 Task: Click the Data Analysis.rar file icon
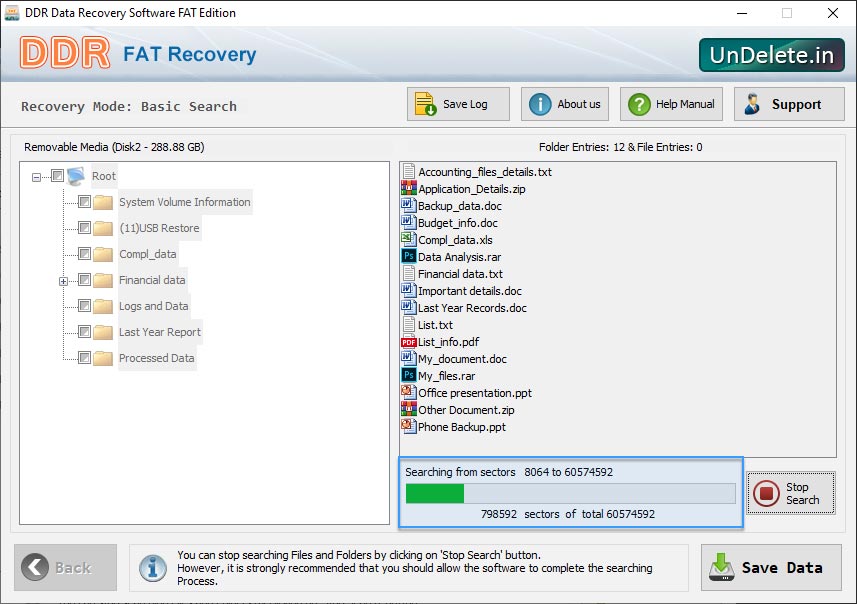(409, 256)
